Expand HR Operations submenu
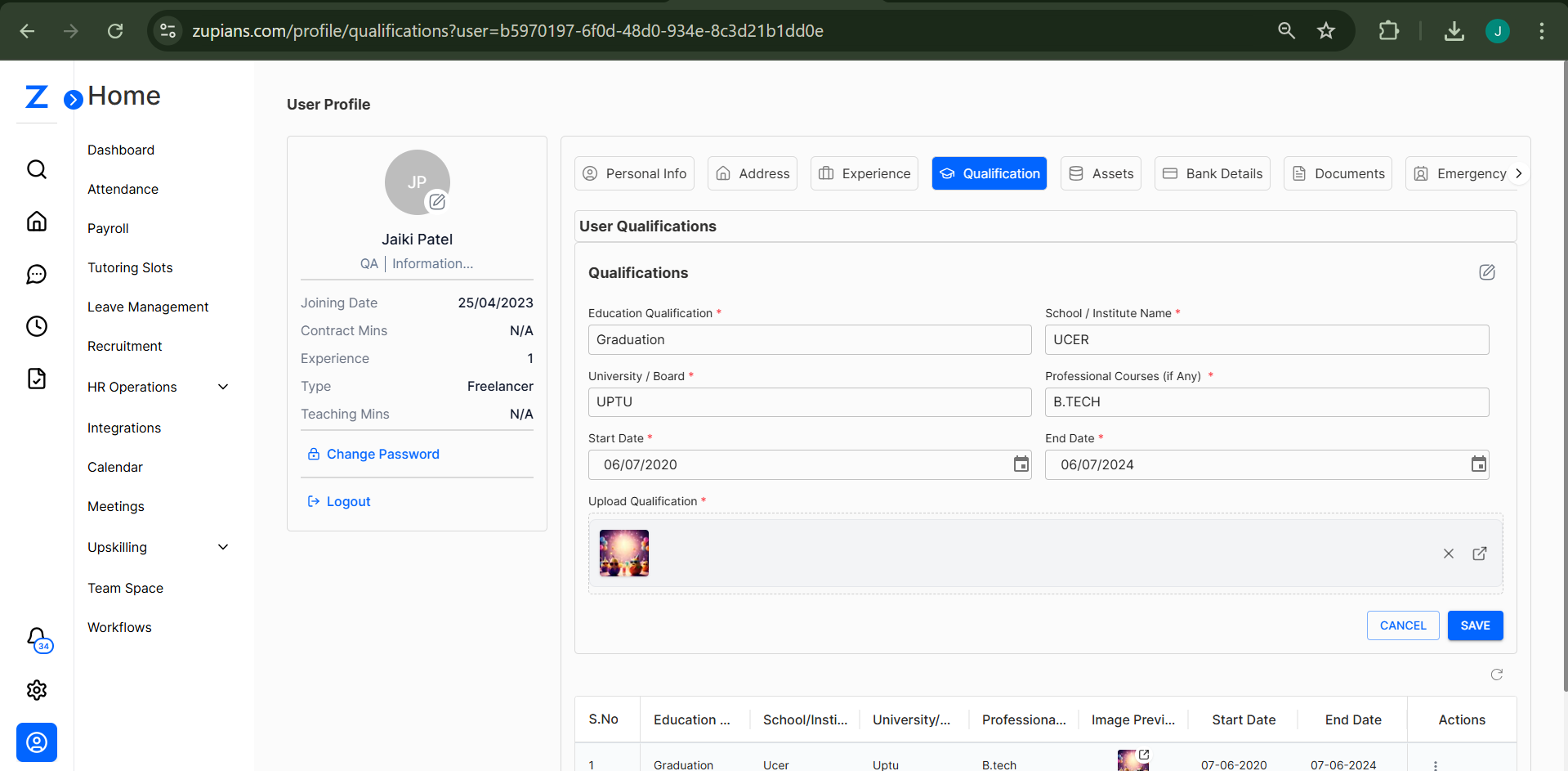The image size is (1568, 771). [223, 387]
